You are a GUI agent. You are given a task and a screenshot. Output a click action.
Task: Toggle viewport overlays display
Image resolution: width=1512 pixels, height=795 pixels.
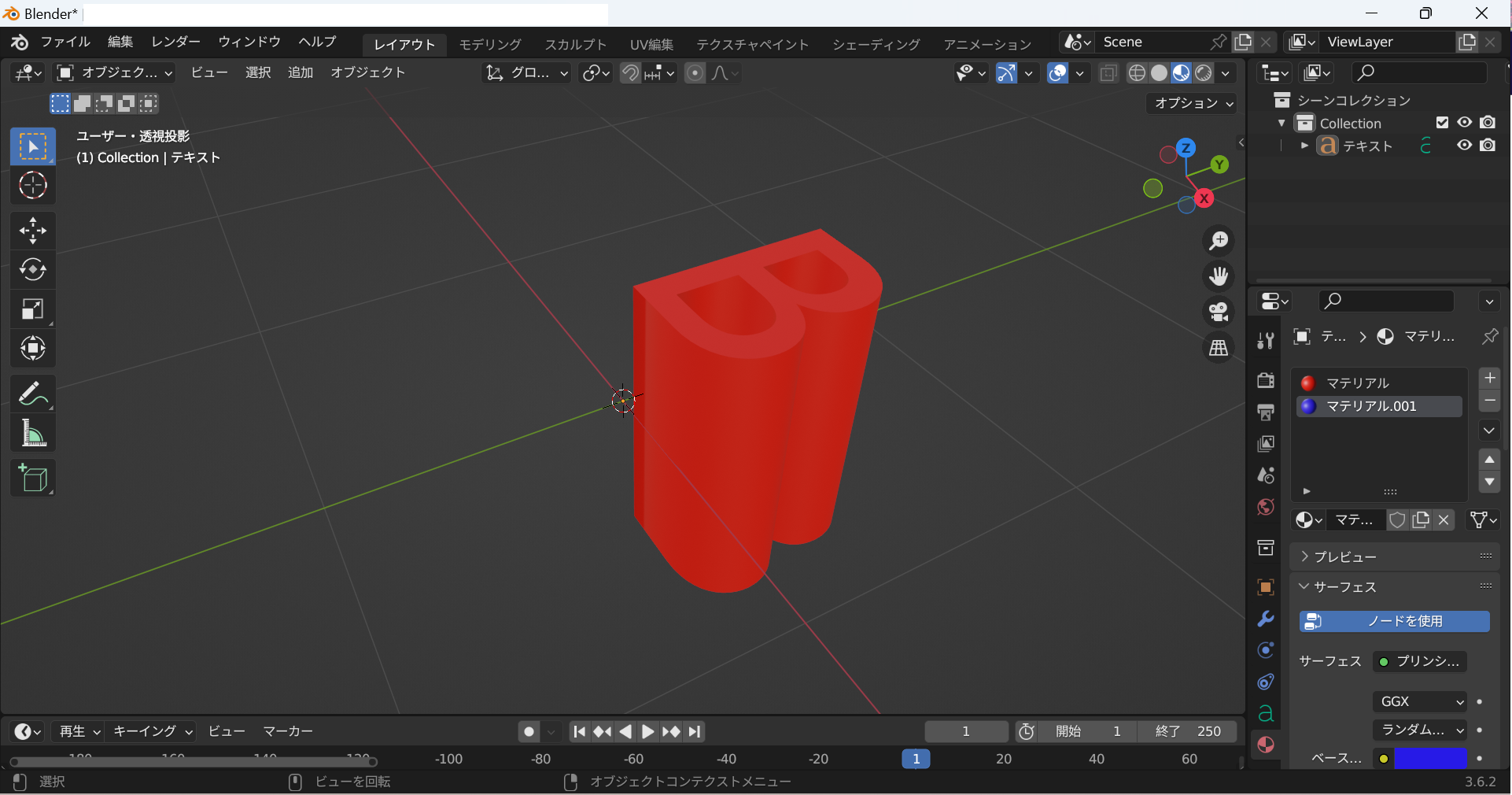pyautogui.click(x=1058, y=73)
